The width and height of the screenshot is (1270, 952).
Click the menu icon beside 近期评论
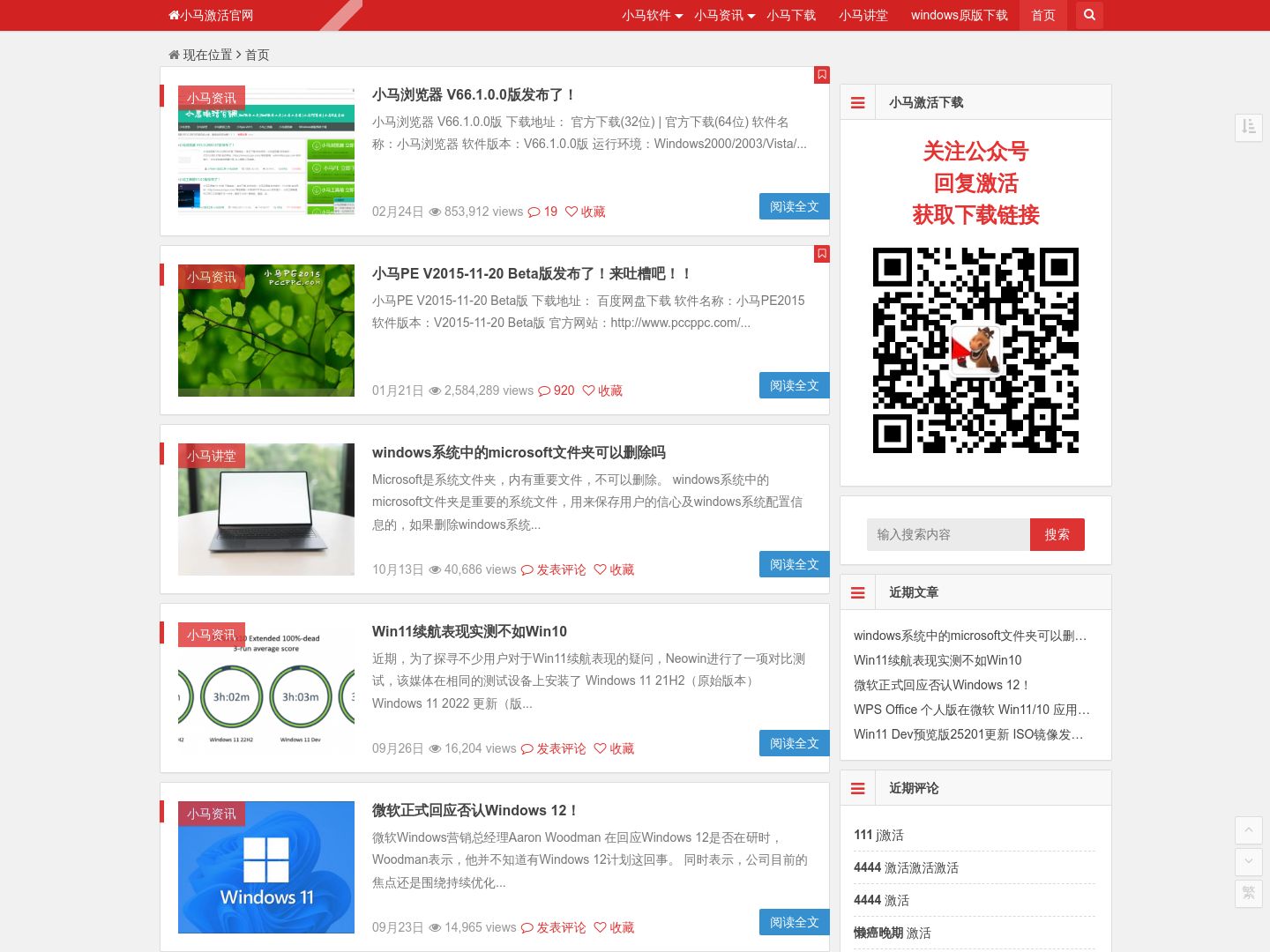(857, 788)
